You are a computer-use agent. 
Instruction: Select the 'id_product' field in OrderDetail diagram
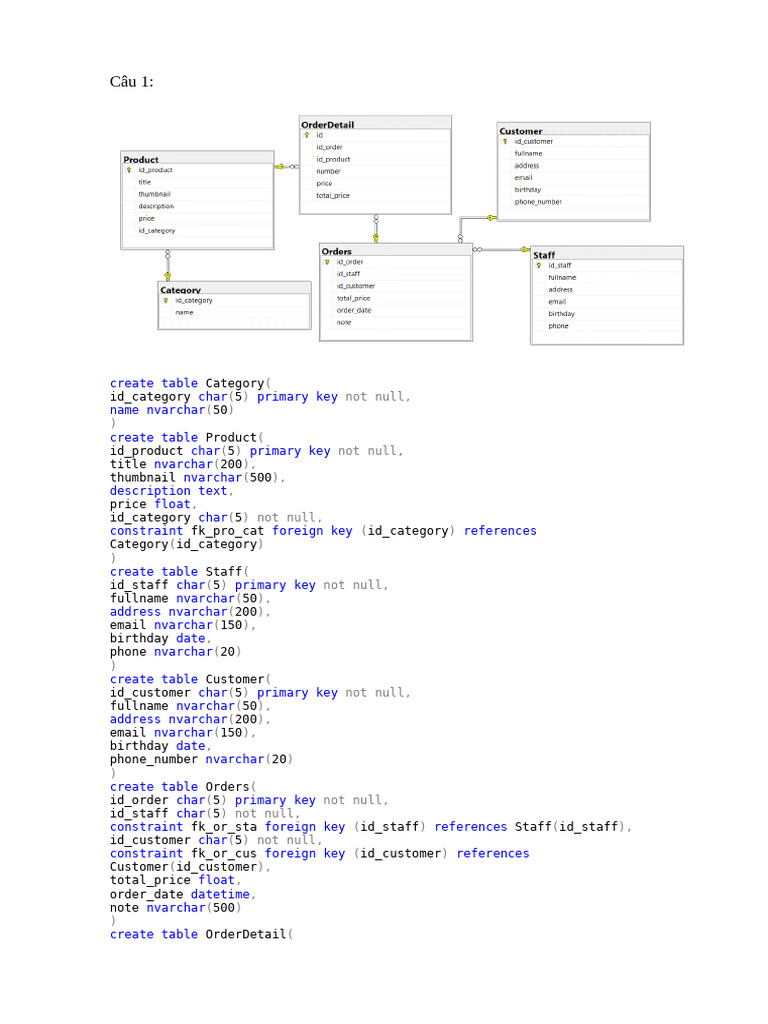click(x=333, y=159)
